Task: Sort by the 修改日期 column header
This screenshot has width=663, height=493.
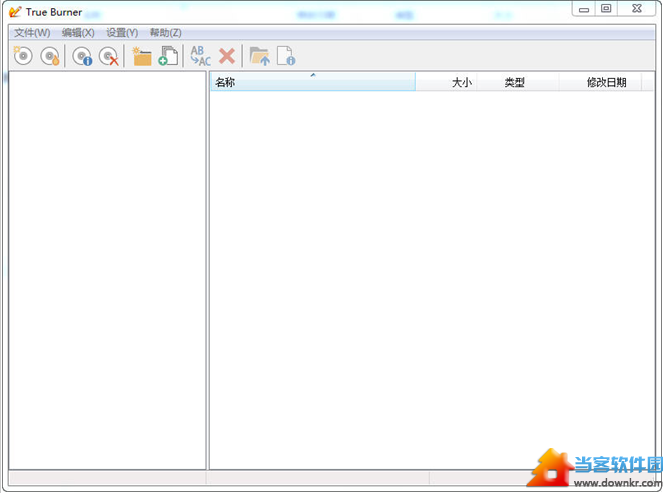Action: [600, 82]
